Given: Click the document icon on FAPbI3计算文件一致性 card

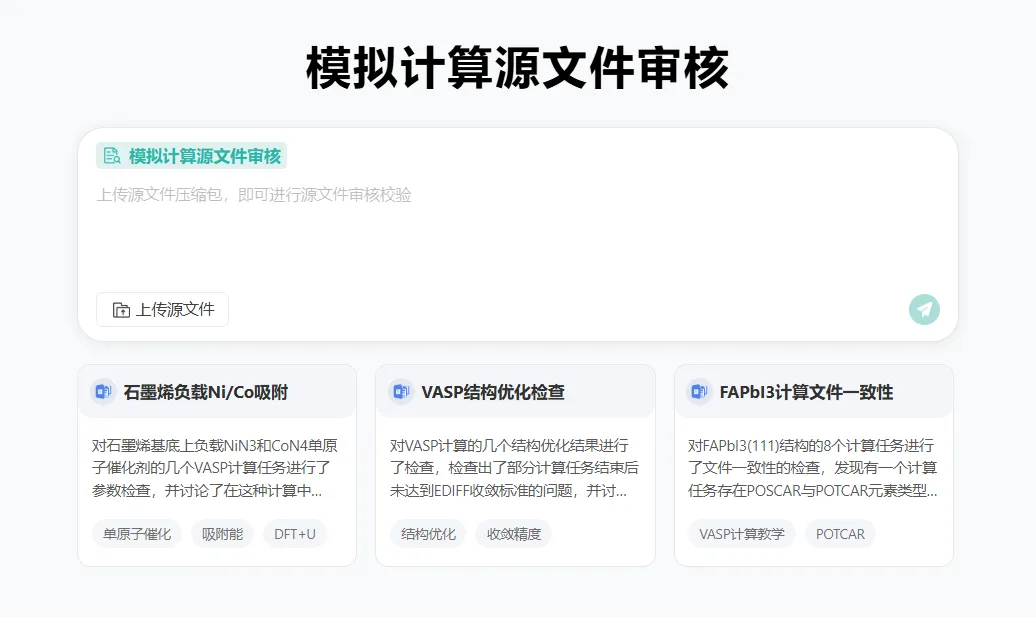Looking at the screenshot, I should (699, 392).
